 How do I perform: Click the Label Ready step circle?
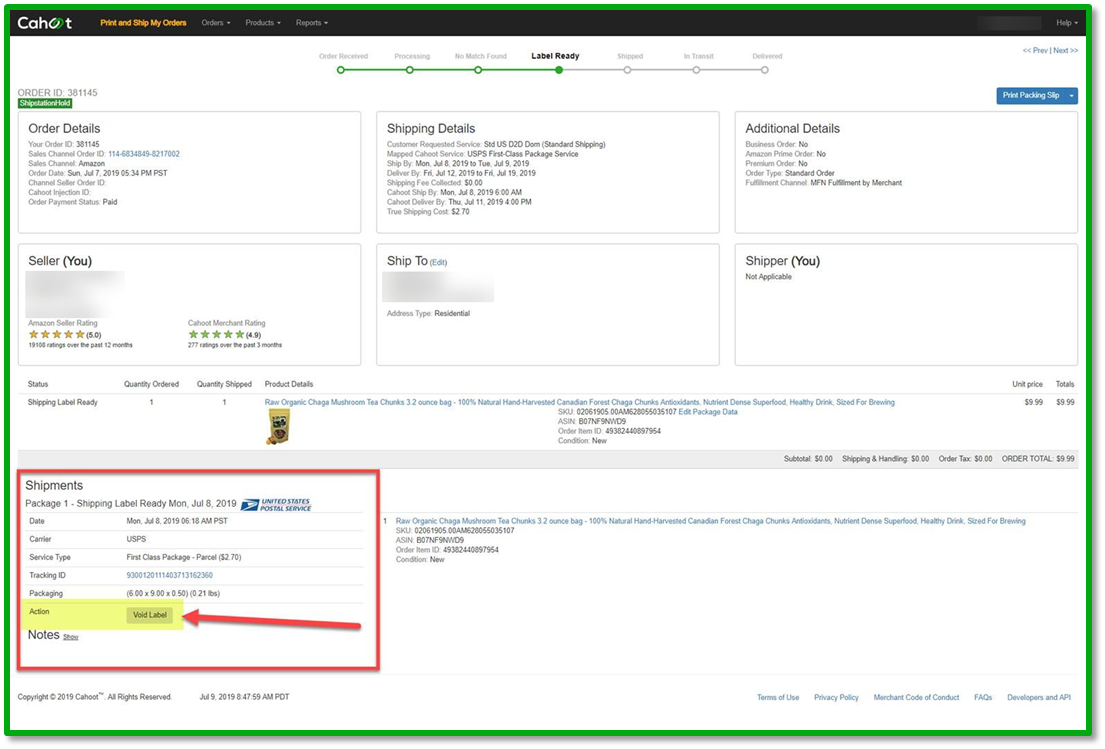tap(559, 70)
